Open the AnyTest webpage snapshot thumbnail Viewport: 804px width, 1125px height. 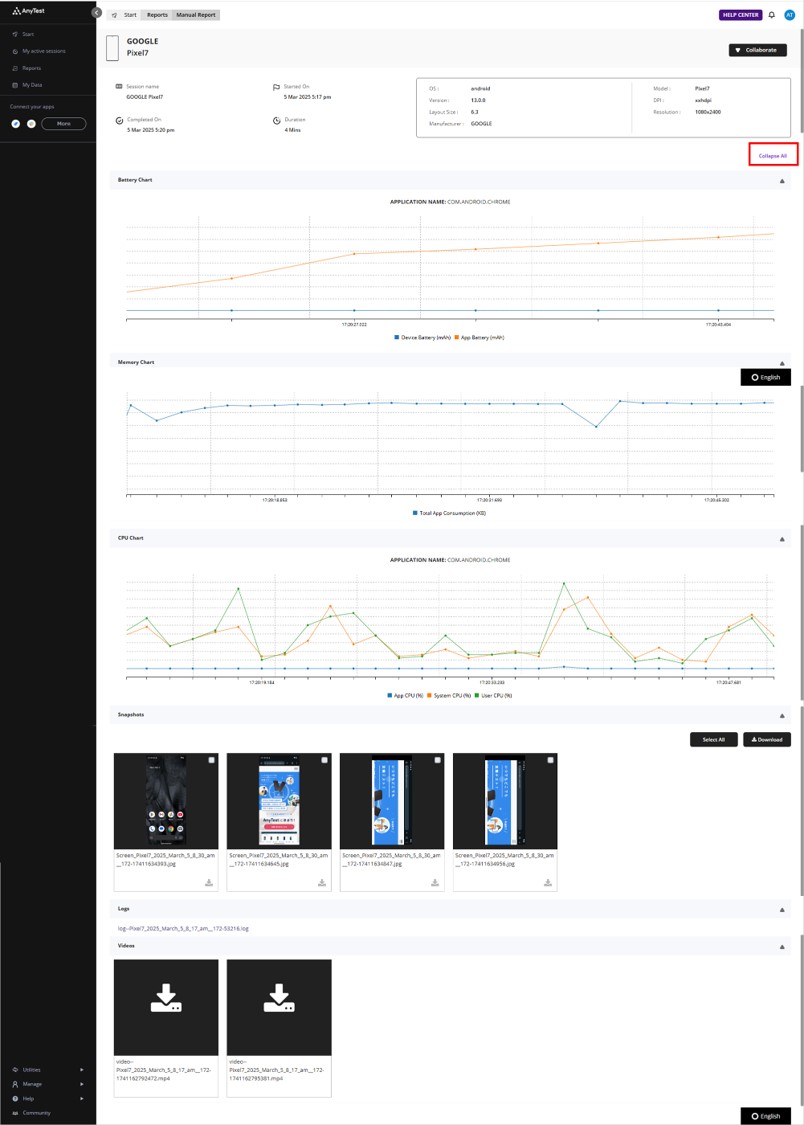pyautogui.click(x=279, y=801)
